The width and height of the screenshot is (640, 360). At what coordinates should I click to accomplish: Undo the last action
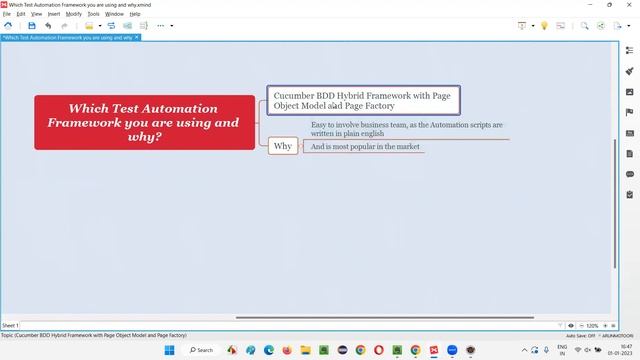(48, 26)
